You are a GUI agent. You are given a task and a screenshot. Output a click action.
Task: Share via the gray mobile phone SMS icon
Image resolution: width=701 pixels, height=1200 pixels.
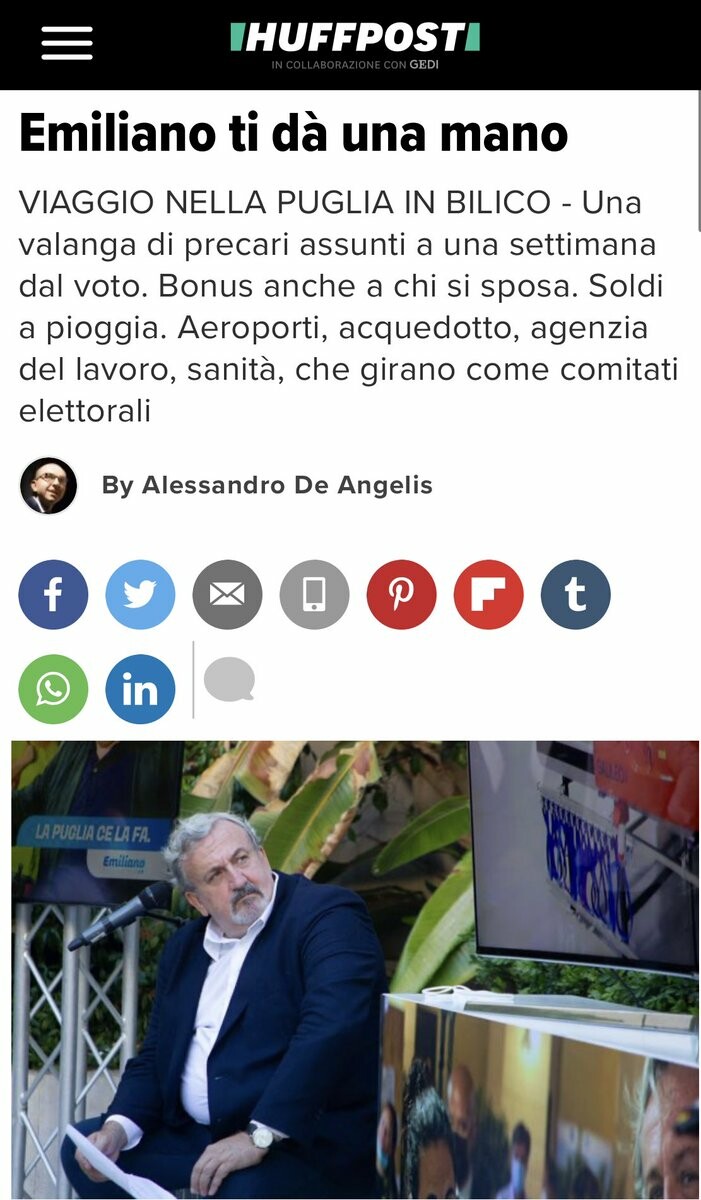tap(314, 595)
